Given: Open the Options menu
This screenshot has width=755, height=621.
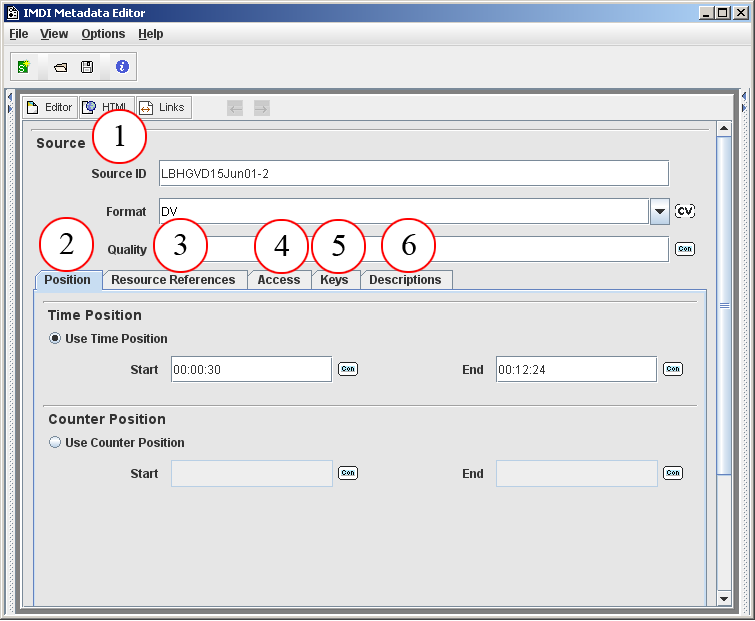Looking at the screenshot, I should (103, 34).
